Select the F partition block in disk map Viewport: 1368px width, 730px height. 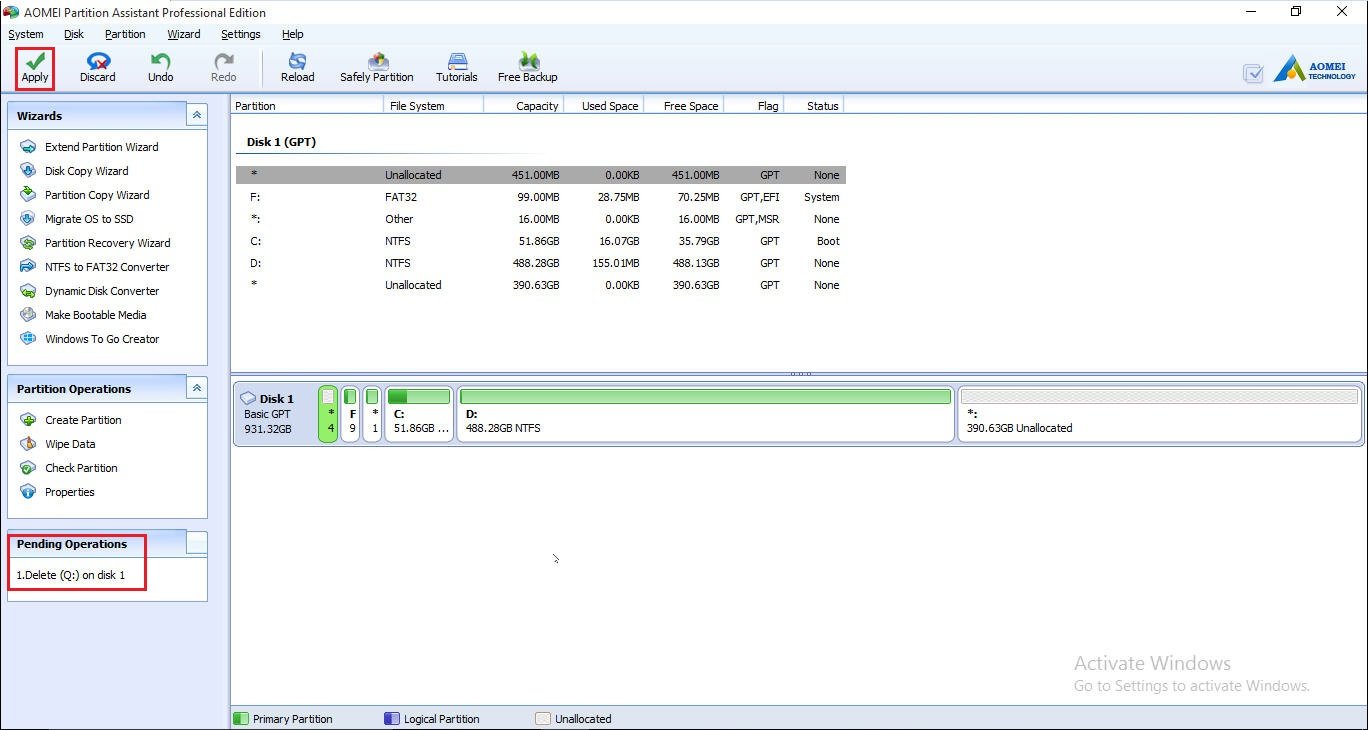tap(350, 414)
